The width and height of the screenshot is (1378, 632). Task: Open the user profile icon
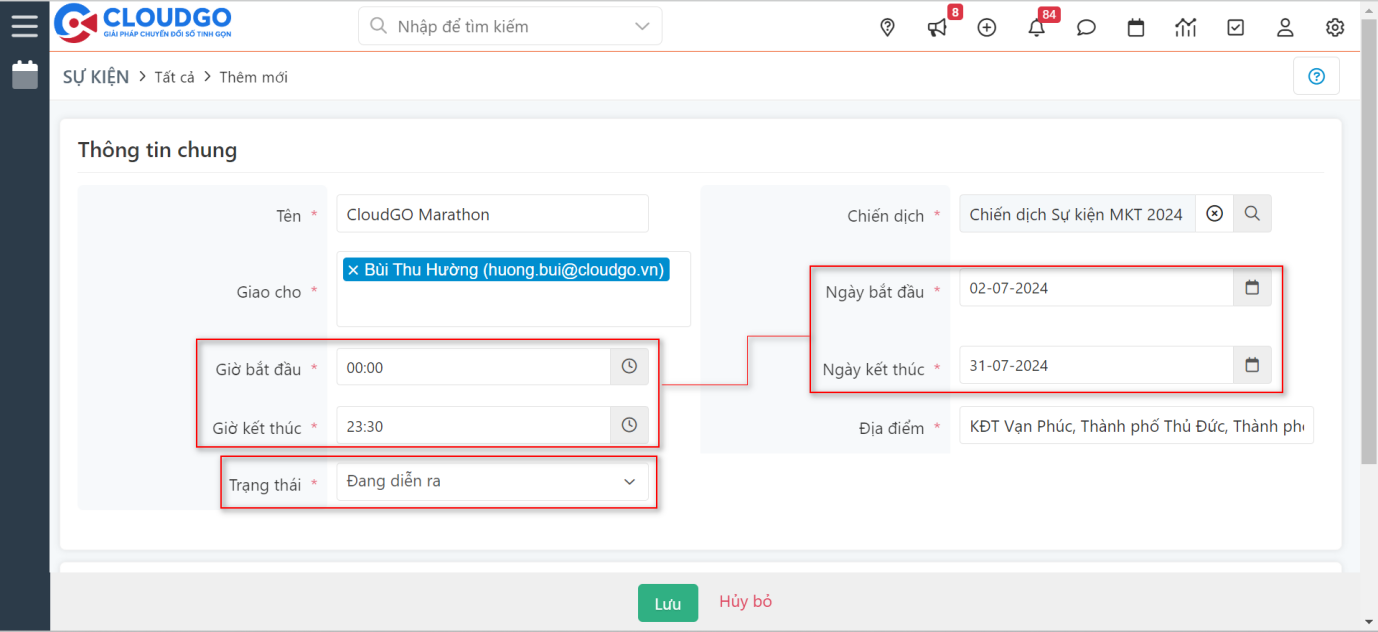1285,27
